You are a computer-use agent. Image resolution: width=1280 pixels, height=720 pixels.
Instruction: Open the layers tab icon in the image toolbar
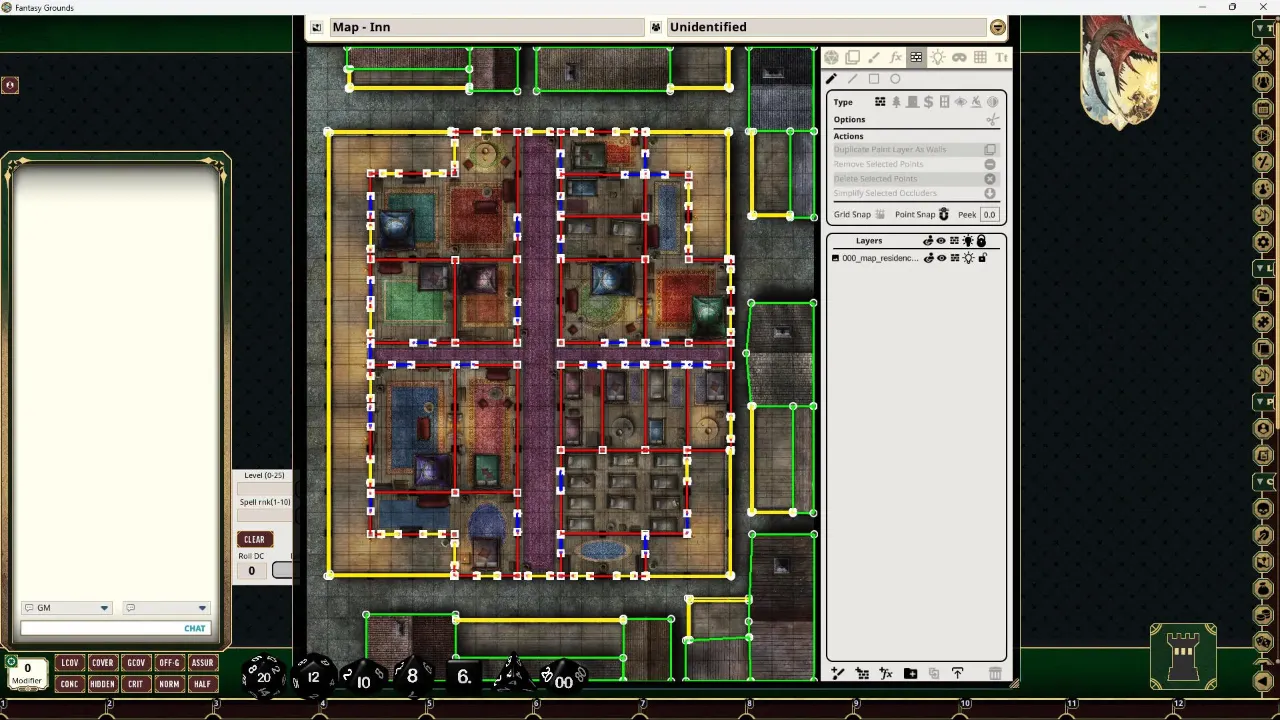click(x=853, y=58)
